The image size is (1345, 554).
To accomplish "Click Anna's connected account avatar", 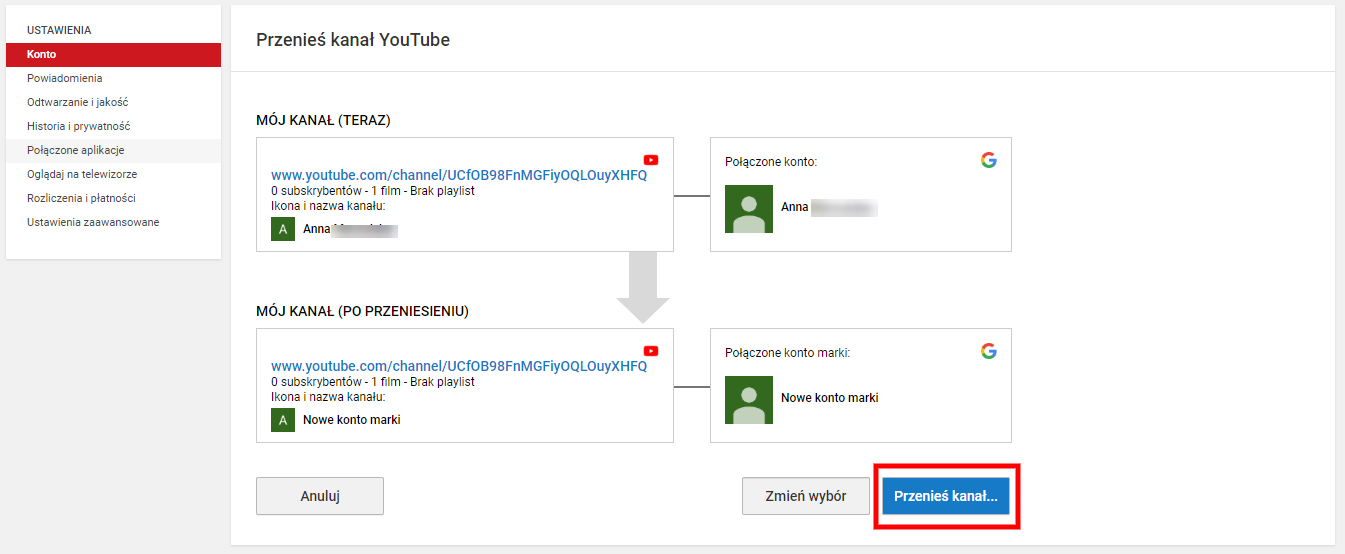I will [749, 209].
